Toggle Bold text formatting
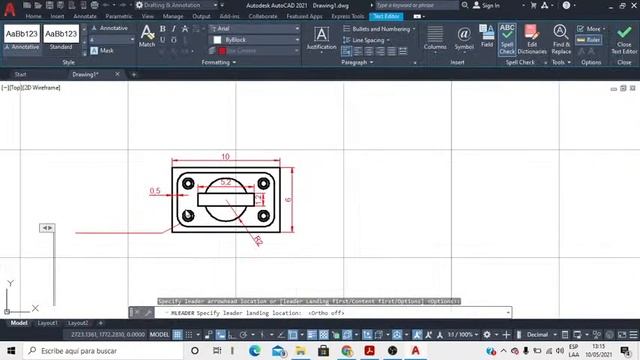This screenshot has height=360, width=640. tap(162, 29)
